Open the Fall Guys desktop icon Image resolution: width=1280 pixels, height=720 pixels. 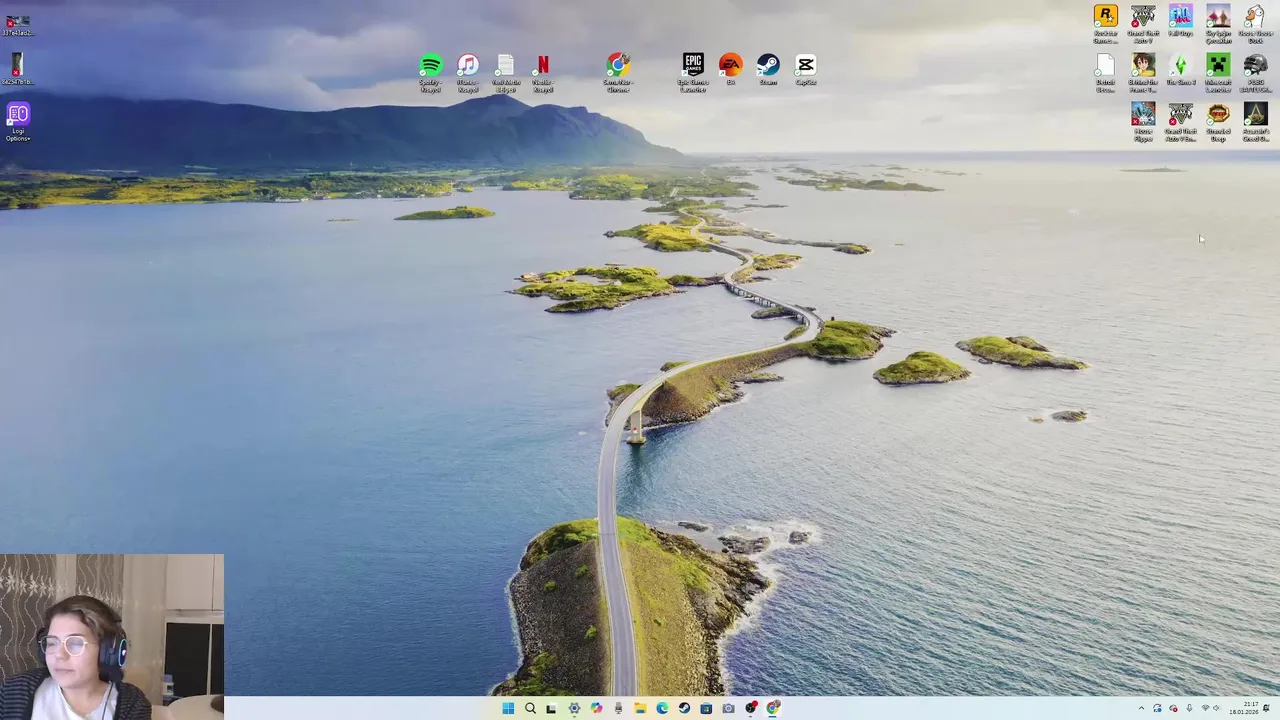1180,20
